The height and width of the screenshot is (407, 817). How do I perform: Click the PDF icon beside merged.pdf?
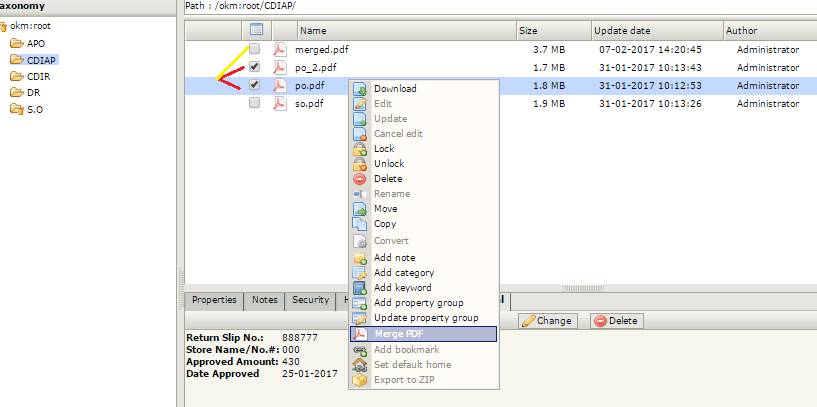coord(281,49)
